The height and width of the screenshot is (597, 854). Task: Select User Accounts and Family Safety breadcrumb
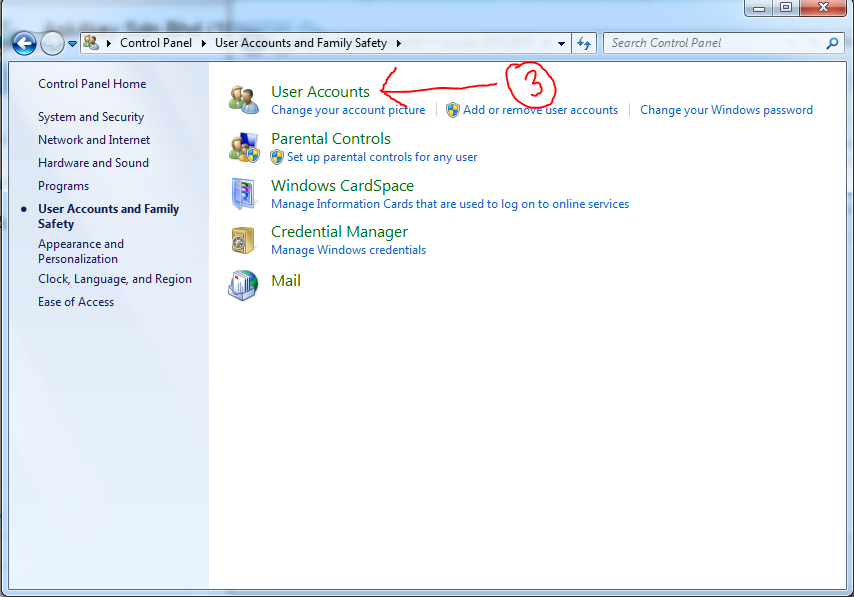click(301, 43)
